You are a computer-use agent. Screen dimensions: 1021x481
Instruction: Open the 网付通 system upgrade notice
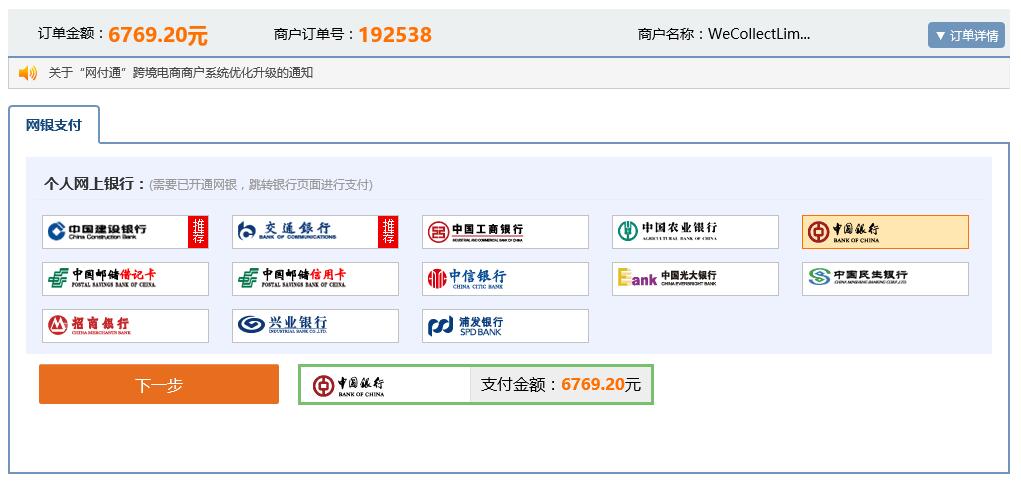181,73
